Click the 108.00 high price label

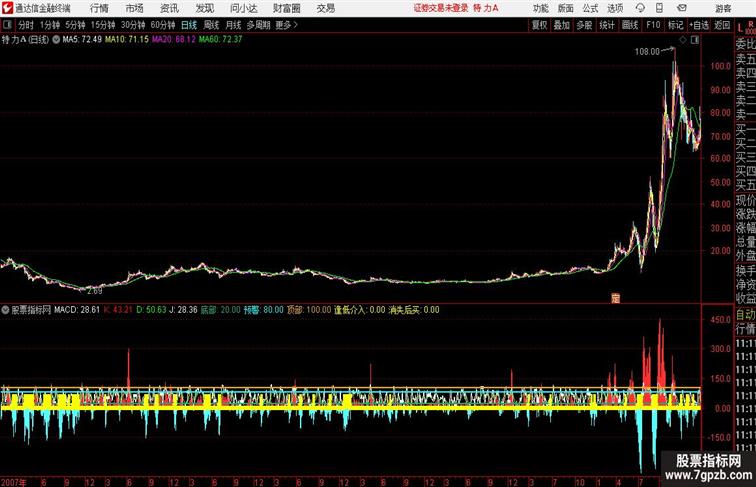[647, 52]
